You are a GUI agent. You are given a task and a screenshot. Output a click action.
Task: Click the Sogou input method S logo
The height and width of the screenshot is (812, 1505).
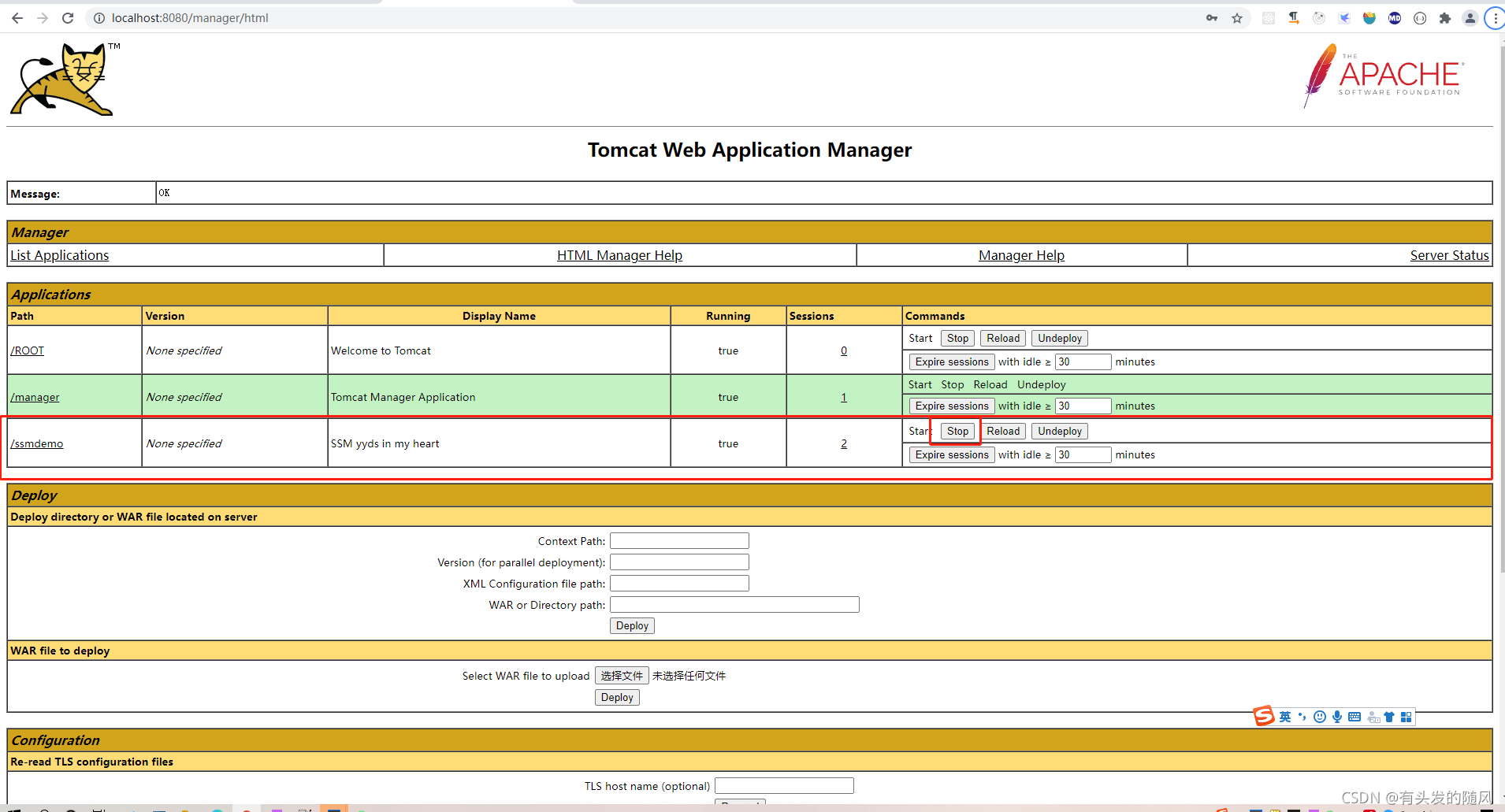[1264, 716]
